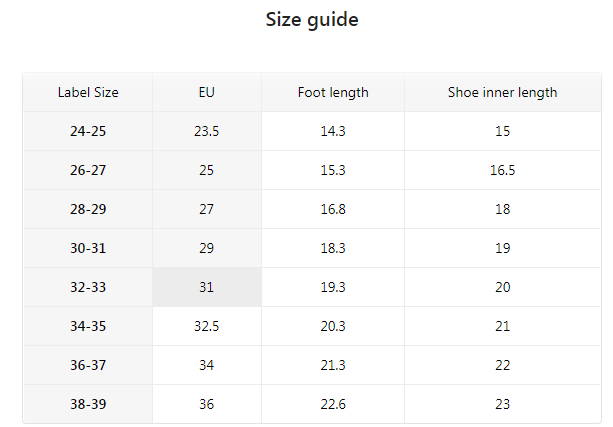
Task: Select the 34-35 label size cell
Action: [x=88, y=326]
